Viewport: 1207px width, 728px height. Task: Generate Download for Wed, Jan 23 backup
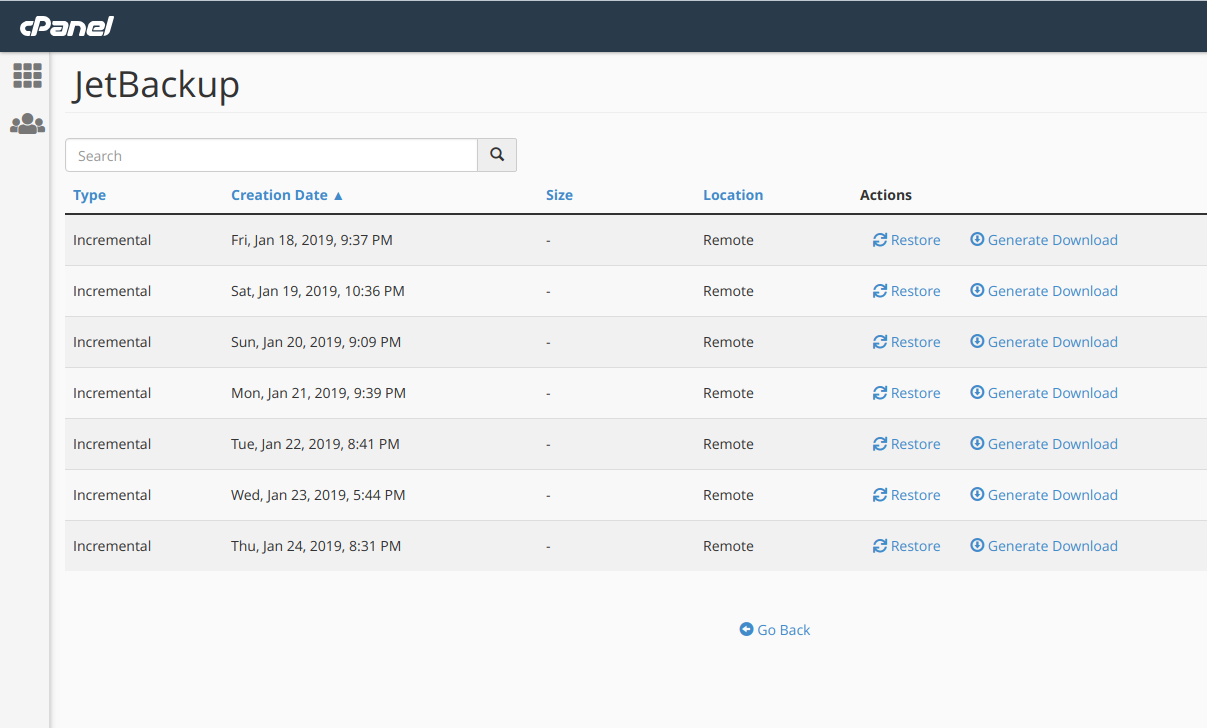(1044, 495)
